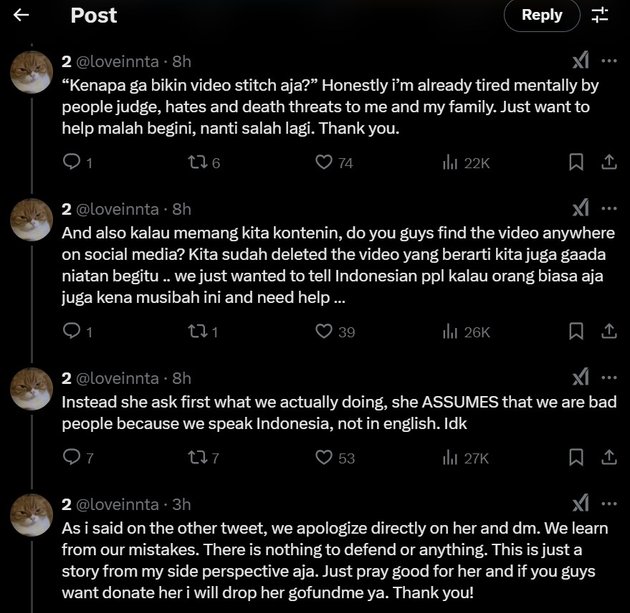The width and height of the screenshot is (630, 613).
Task: Go back using the left arrow
Action: tap(22, 15)
